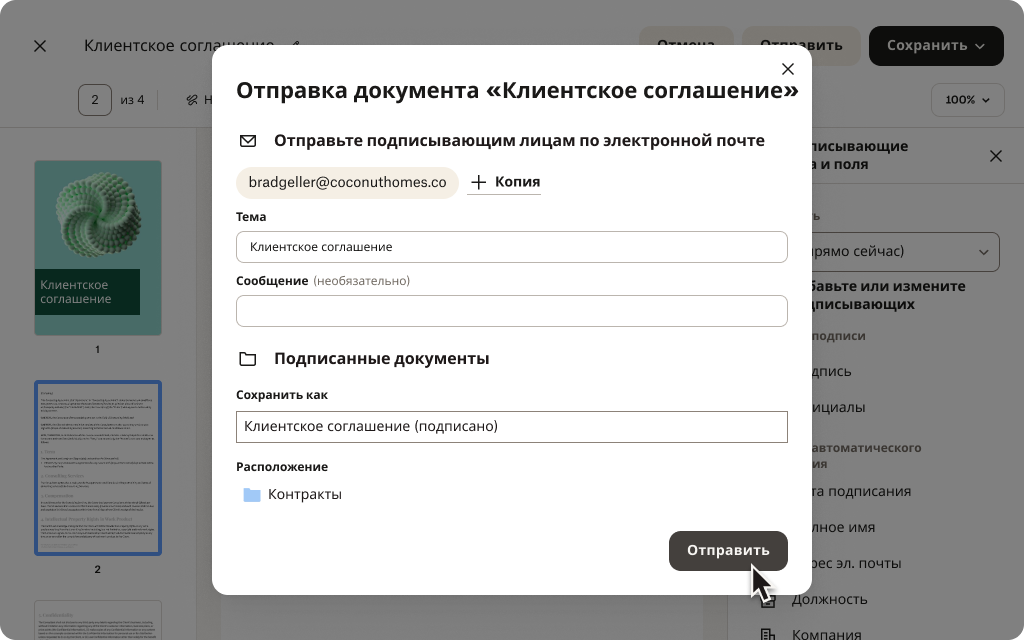Select the Компания field in the side panel
This screenshot has height=640, width=1024.
coord(826,633)
